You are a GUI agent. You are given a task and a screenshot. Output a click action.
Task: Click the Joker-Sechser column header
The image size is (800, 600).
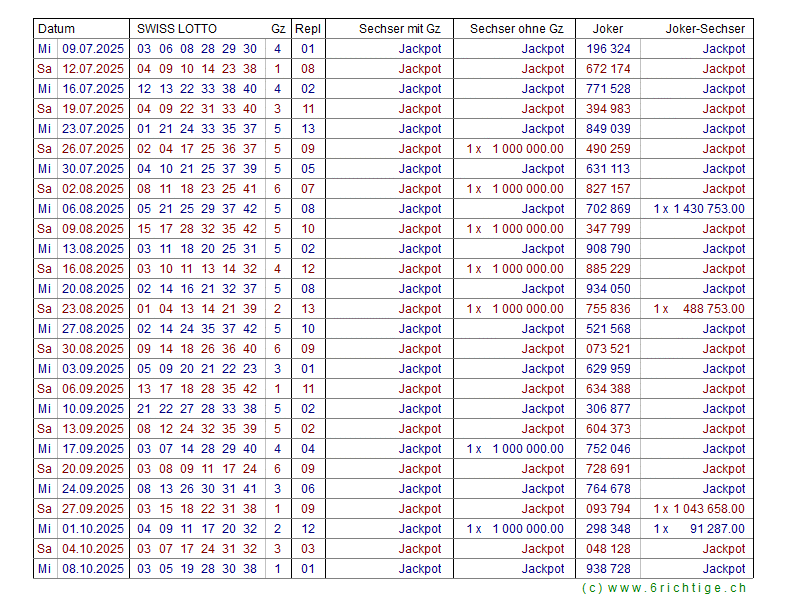pos(705,29)
